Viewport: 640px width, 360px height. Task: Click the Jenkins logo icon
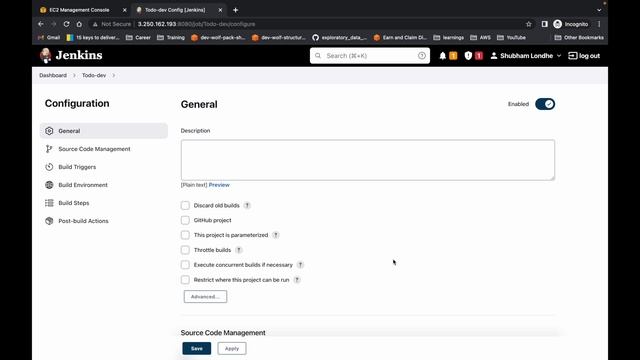[46, 55]
